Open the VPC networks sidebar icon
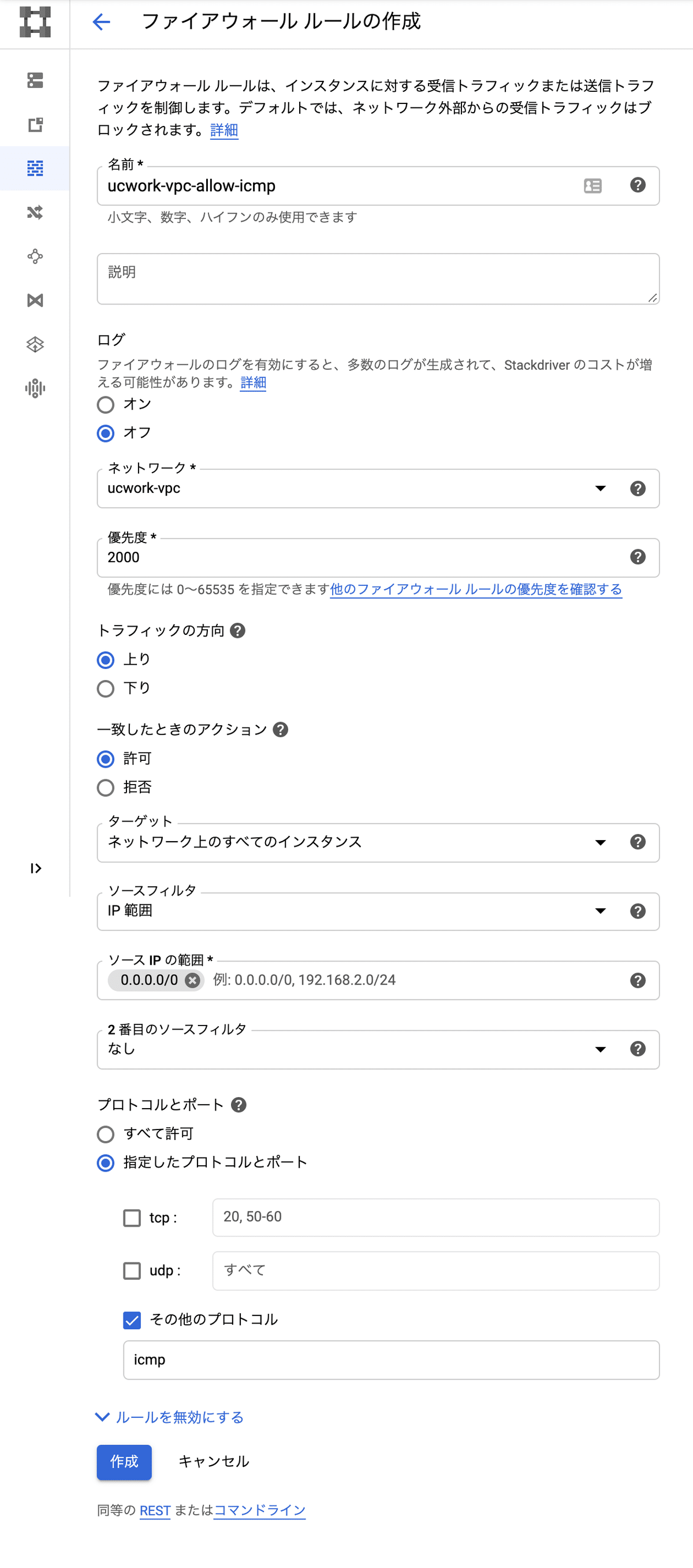The image size is (693, 1568). click(x=35, y=81)
